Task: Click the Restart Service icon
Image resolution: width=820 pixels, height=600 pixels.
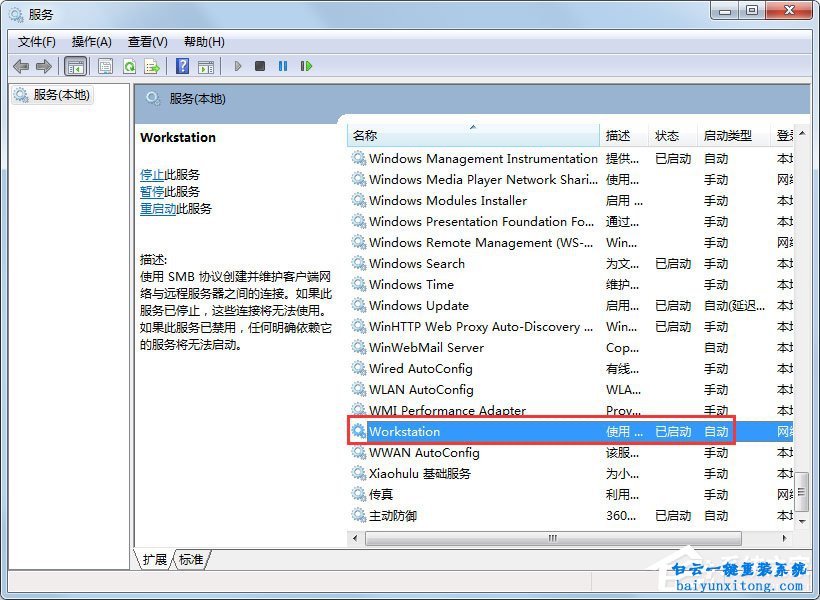Action: point(307,65)
